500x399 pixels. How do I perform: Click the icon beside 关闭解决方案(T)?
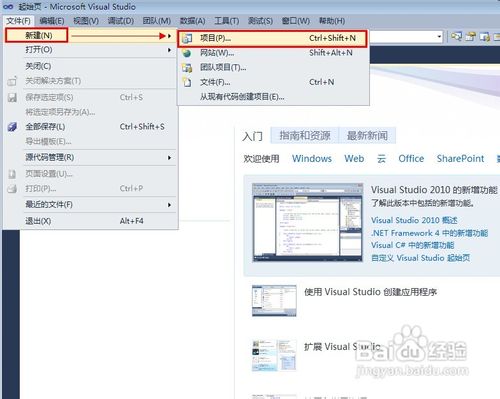12,81
